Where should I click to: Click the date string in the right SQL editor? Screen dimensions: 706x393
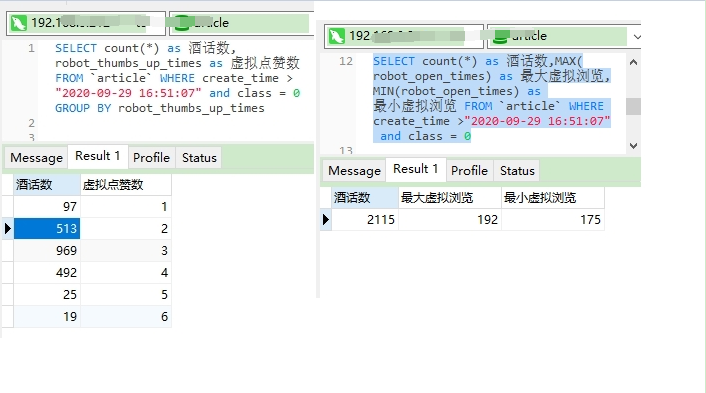(x=538, y=122)
